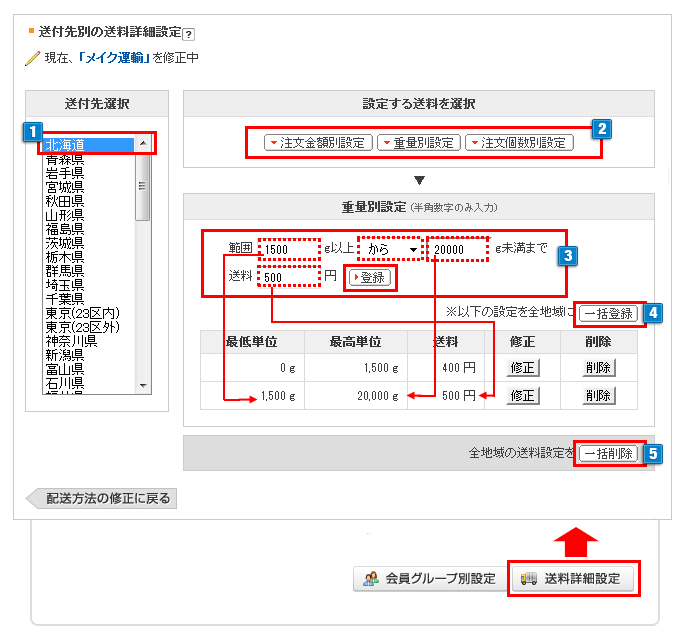
Task: Open 注文個数別設定 shipping setting
Action: [x=518, y=143]
